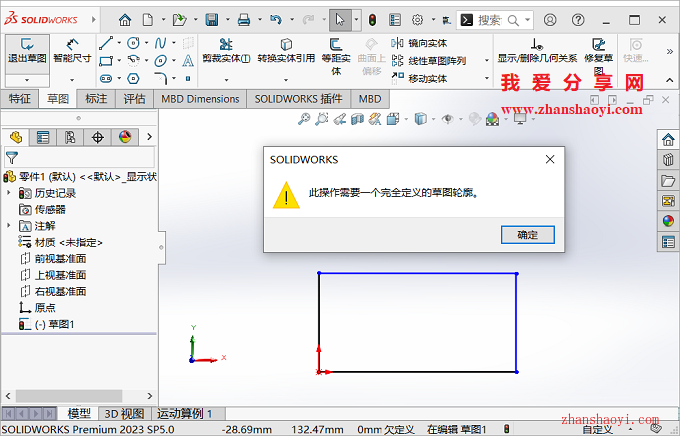Select the sketch Fillet tool
Screen dimensions: 680x436
point(160,79)
